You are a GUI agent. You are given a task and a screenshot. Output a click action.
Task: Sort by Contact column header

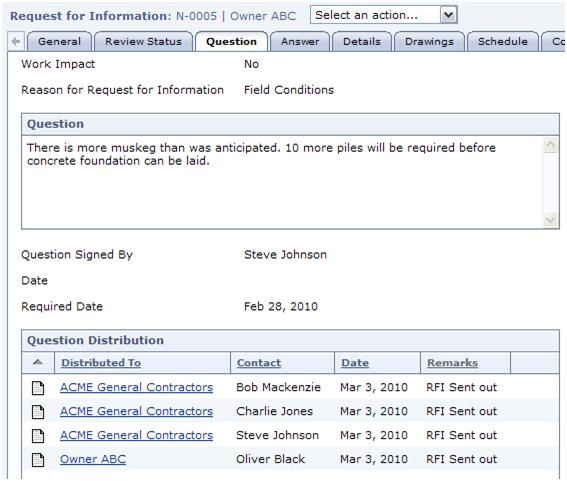click(259, 363)
